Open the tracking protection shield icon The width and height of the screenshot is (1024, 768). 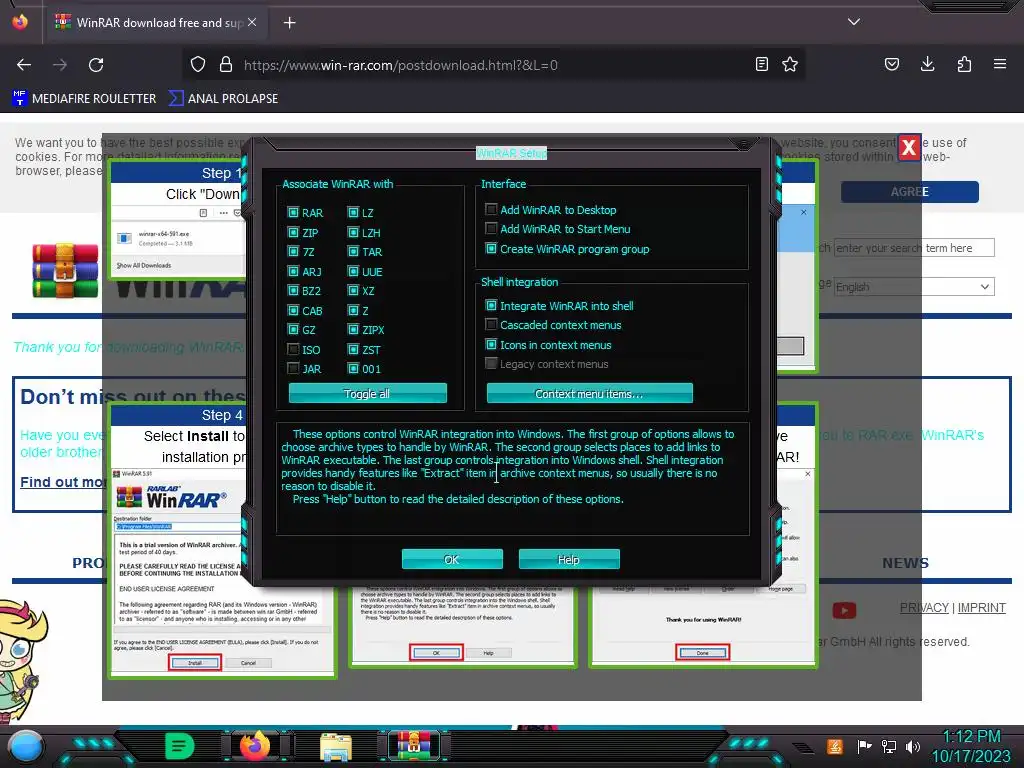pyautogui.click(x=198, y=65)
